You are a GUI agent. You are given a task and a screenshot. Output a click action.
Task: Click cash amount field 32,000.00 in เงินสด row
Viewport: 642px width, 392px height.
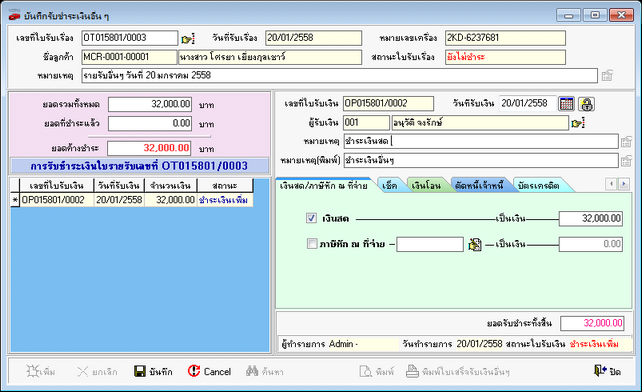coord(591,219)
